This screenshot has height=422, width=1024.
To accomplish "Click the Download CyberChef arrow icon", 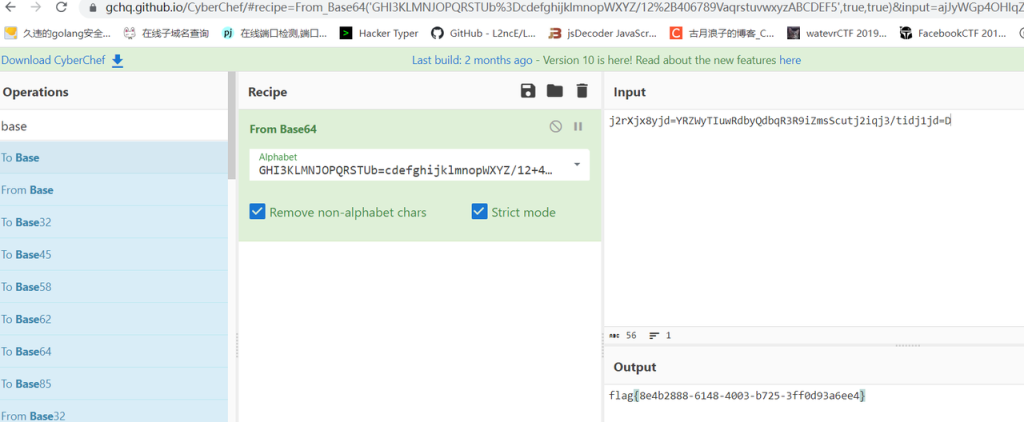I will (x=118, y=60).
